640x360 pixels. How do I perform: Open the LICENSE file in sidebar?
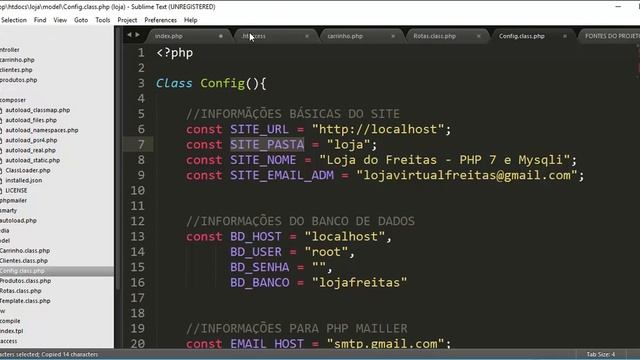tap(16, 191)
